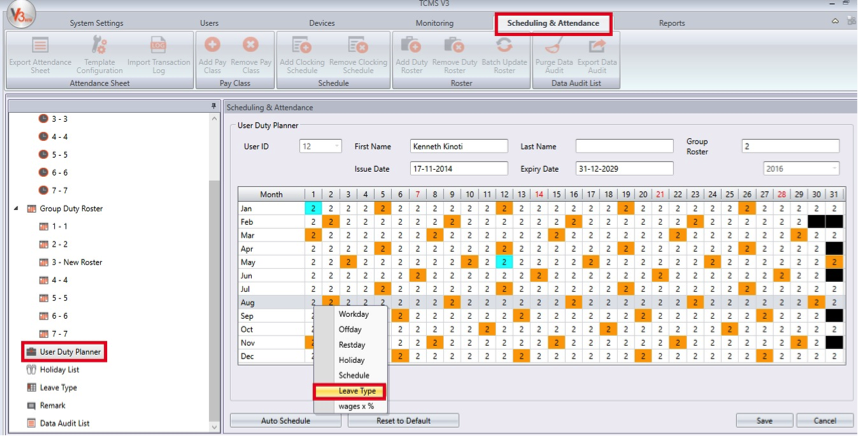Choose Holiday from context menu
The height and width of the screenshot is (436, 858).
(x=350, y=361)
